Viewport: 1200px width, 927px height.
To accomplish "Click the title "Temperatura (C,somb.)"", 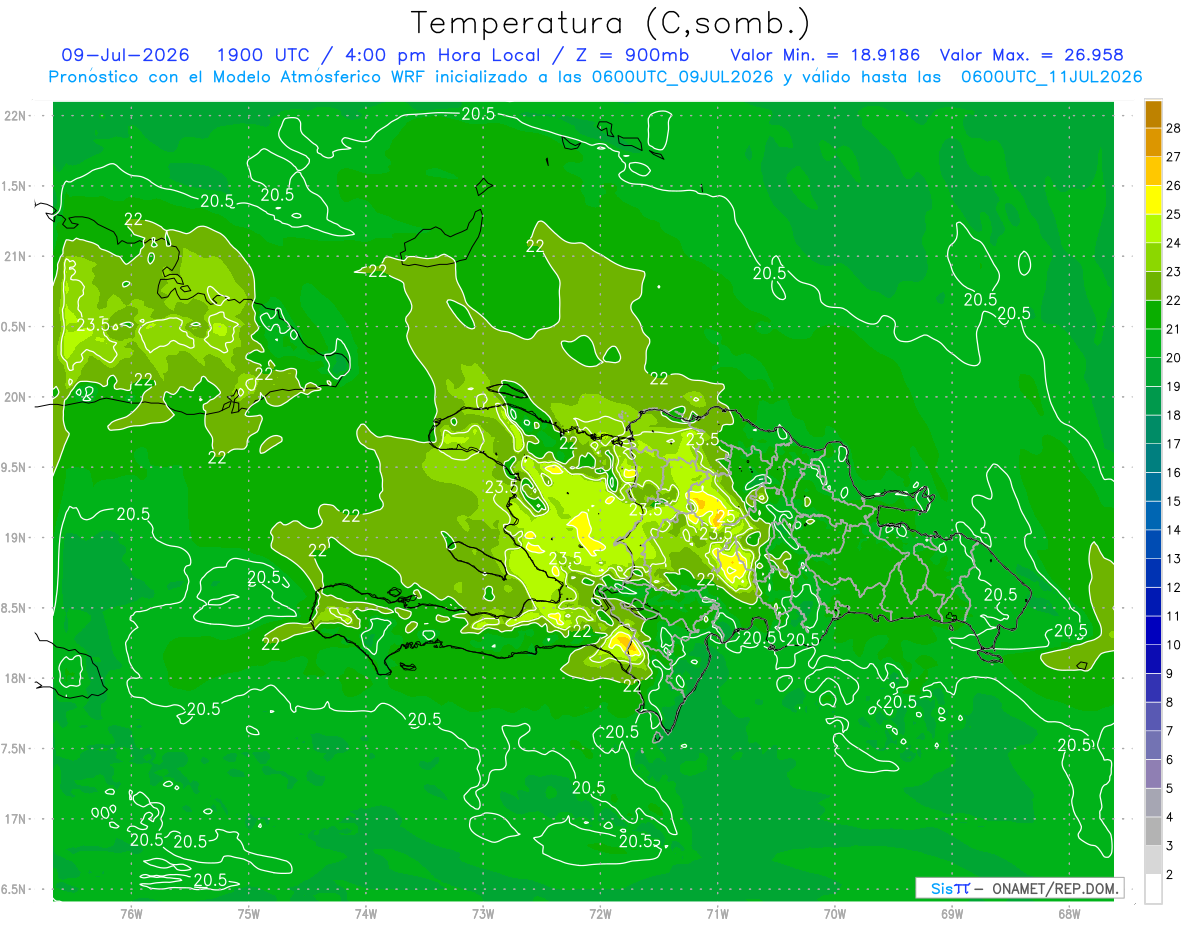I will pyautogui.click(x=611, y=23).
